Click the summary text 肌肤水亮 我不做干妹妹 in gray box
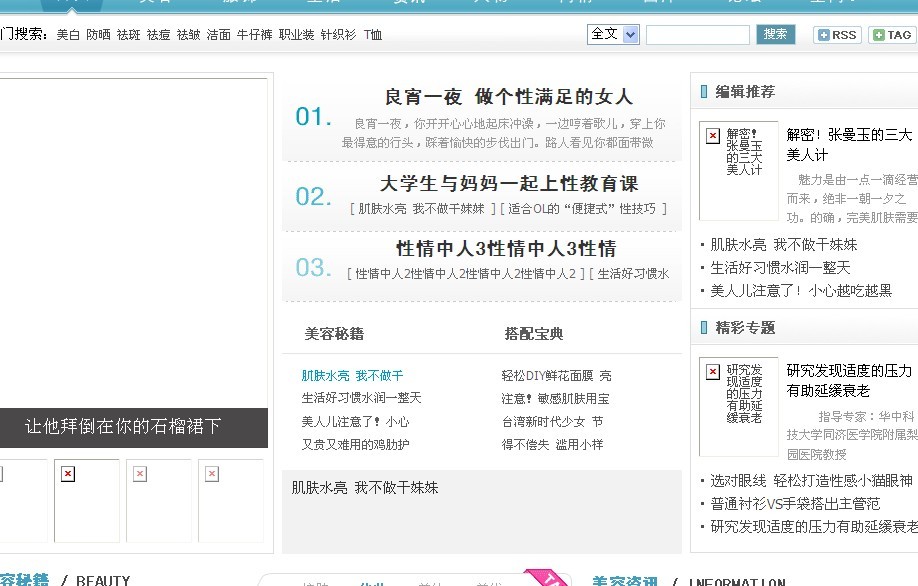The image size is (918, 586). (365, 488)
